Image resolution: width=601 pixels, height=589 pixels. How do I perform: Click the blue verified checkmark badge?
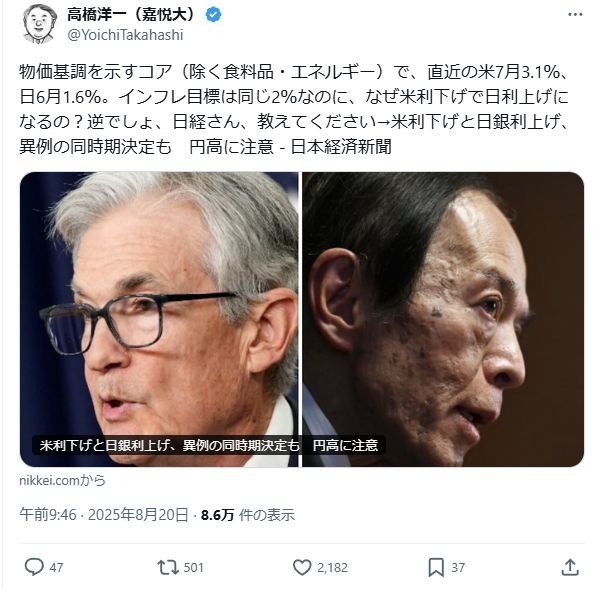click(x=213, y=15)
